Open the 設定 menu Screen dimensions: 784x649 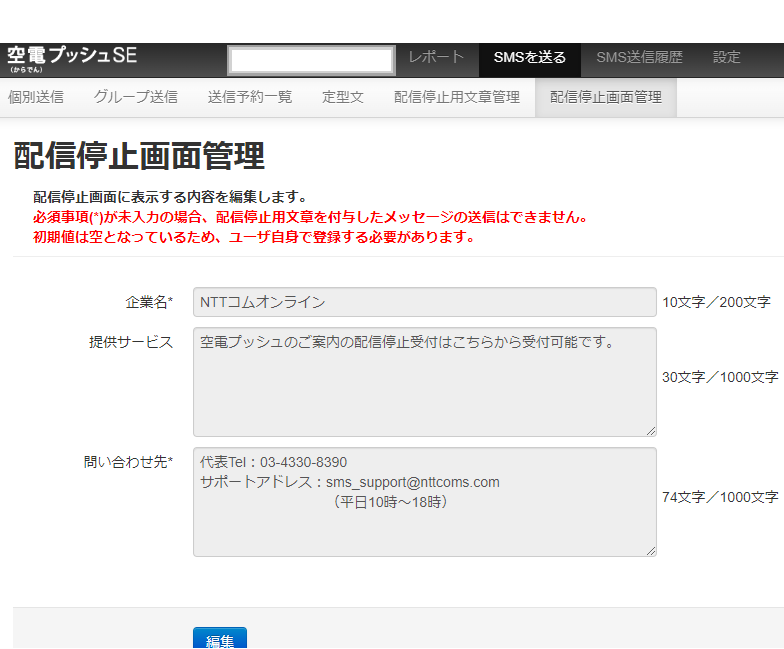point(726,58)
